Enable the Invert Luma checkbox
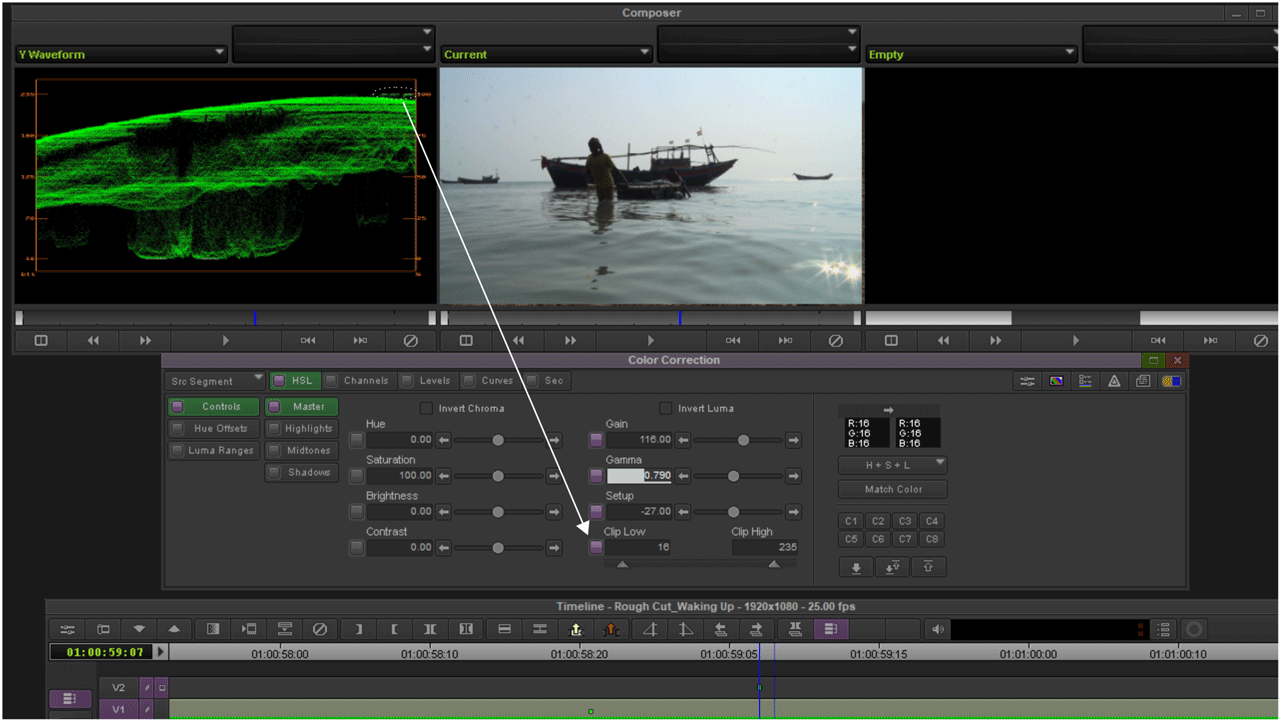Image resolution: width=1280 pixels, height=721 pixels. (665, 408)
